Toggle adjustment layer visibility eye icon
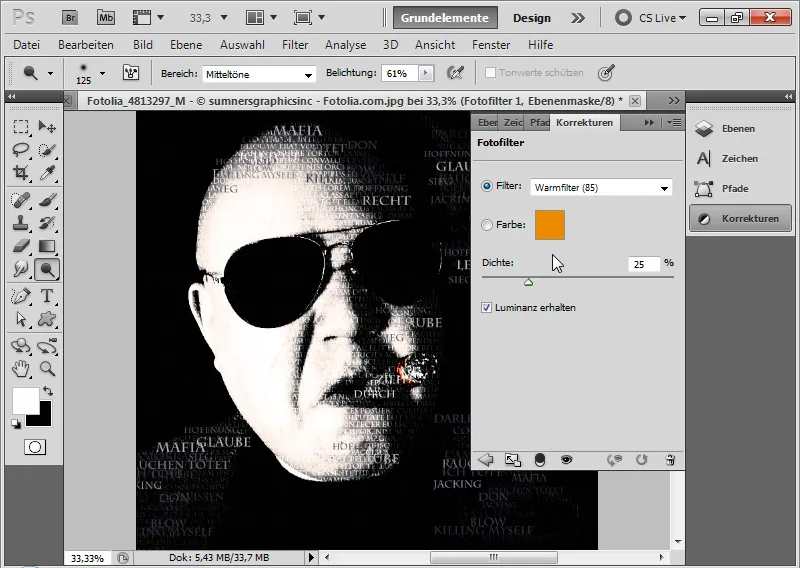Screen dimensions: 800x568 566,460
